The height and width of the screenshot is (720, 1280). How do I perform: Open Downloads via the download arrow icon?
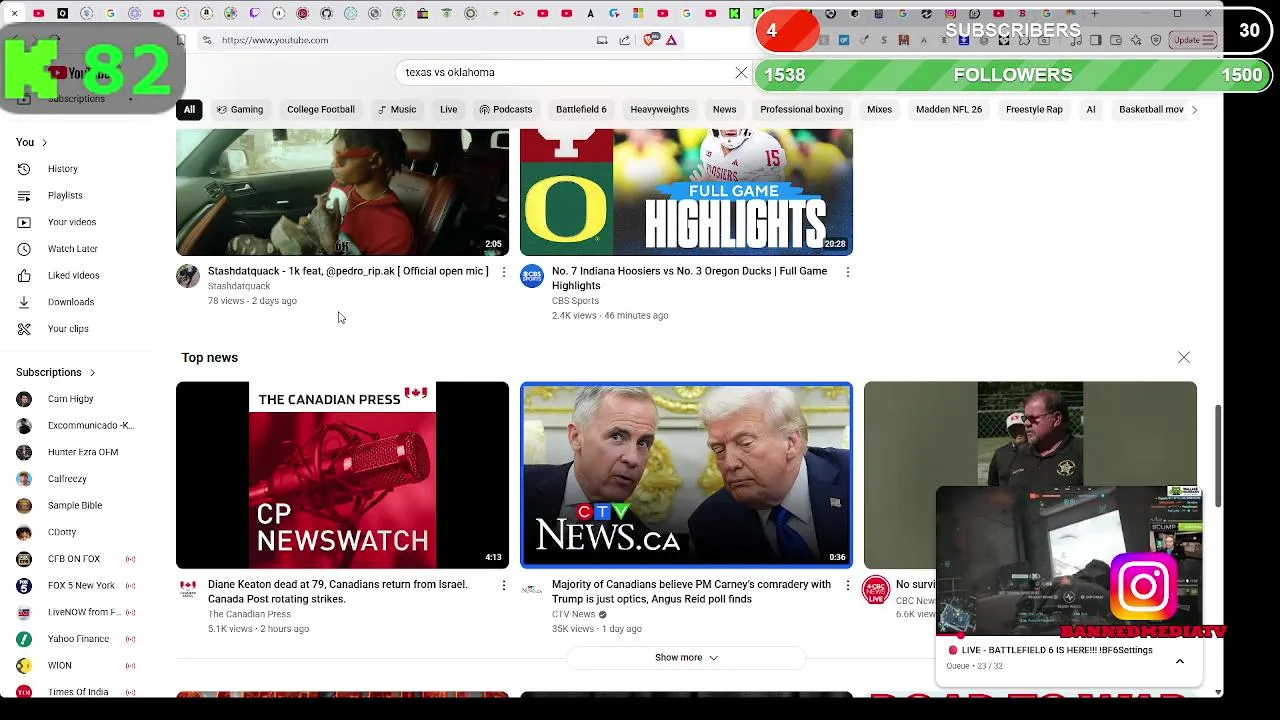tap(24, 302)
